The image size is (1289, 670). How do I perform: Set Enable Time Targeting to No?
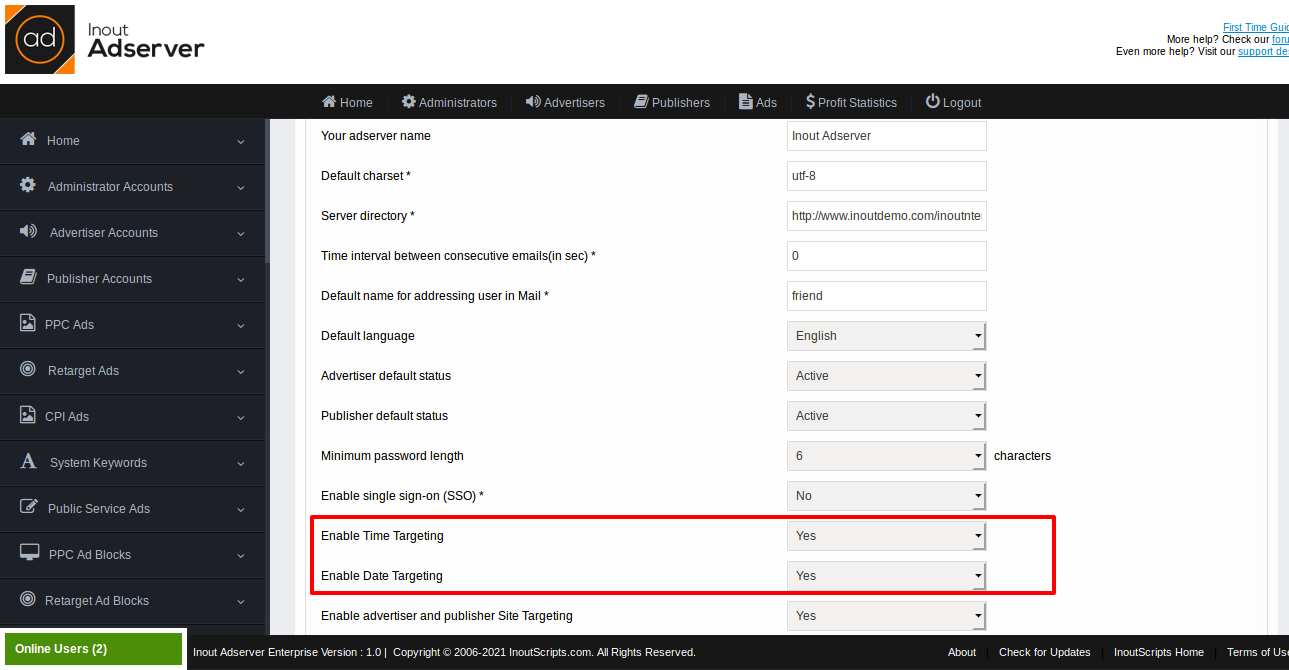click(884, 535)
